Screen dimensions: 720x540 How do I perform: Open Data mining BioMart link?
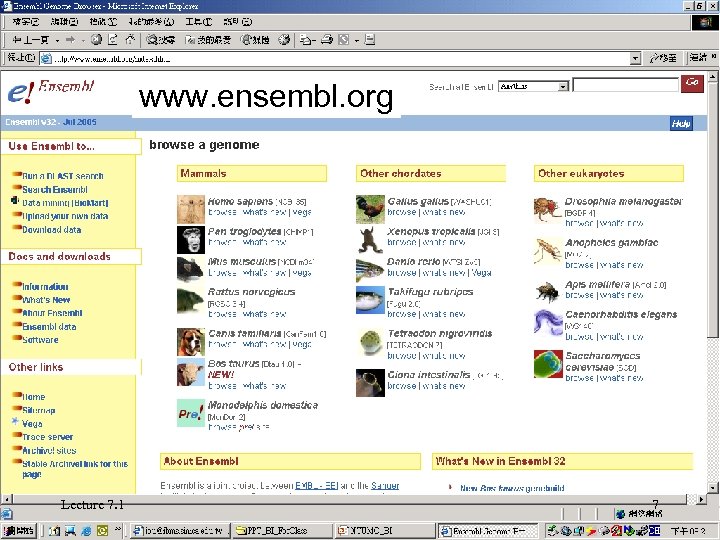pyautogui.click(x=65, y=203)
